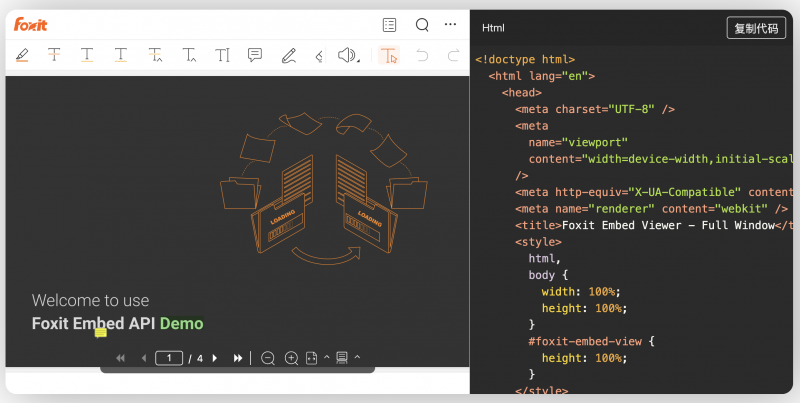The width and height of the screenshot is (800, 403).
Task: Jump to the first page
Action: 120,358
